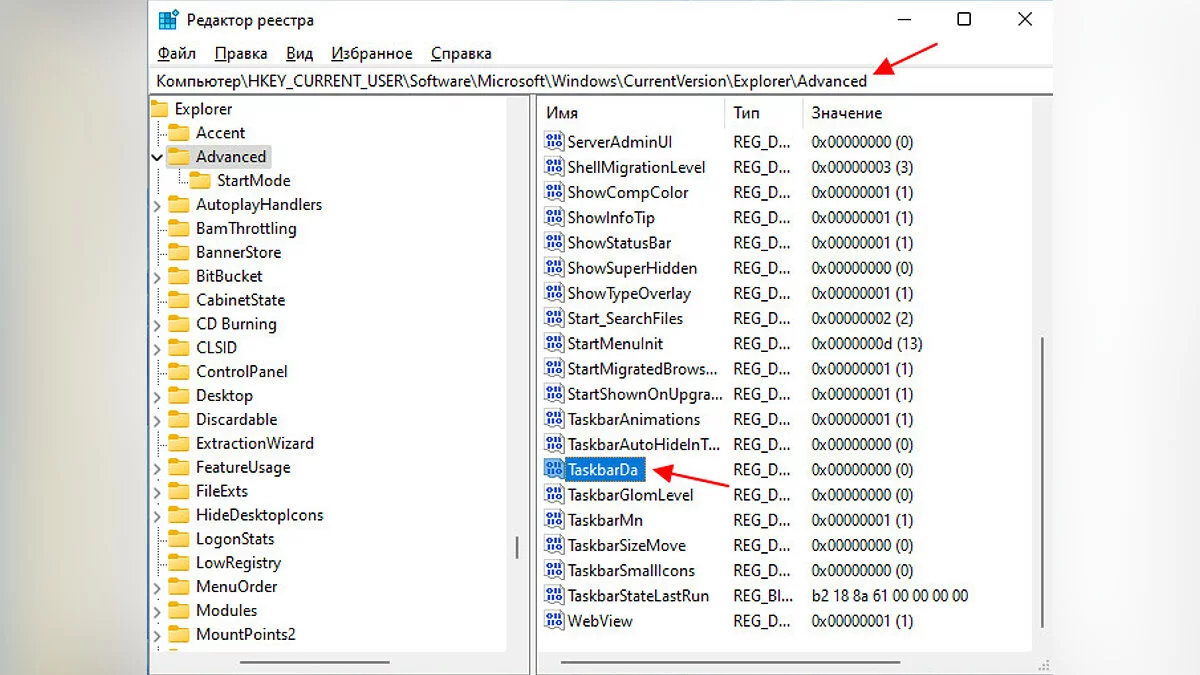Click the ShowTypeOverlay value icon

(x=554, y=293)
